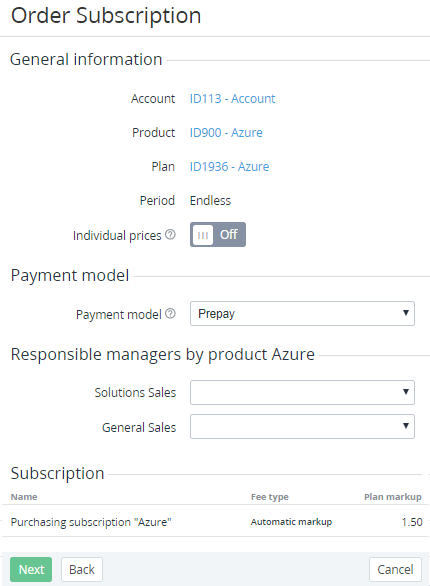Open the ID1936 - Azure plan link
Viewport: 430px width, 586px height.
coord(229,167)
